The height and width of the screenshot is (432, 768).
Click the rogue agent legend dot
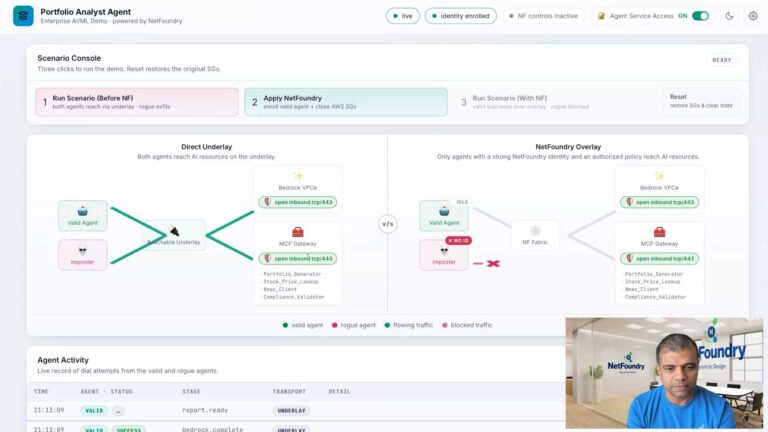[x=335, y=325]
